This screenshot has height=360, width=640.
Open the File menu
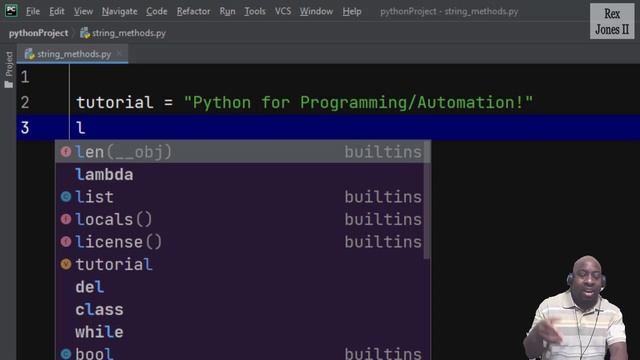tap(33, 11)
